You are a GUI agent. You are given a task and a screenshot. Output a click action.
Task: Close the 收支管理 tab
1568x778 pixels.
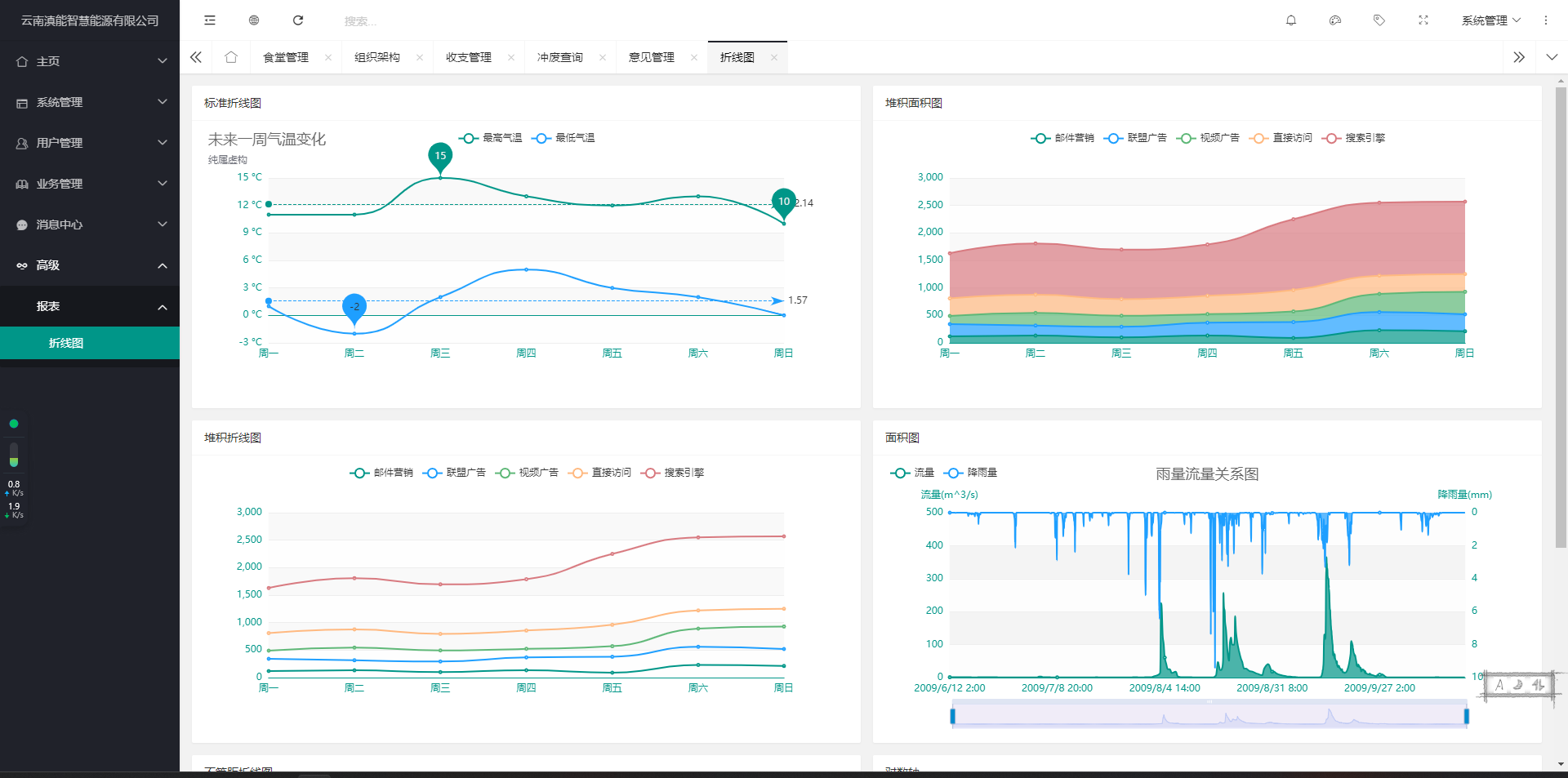pos(511,57)
